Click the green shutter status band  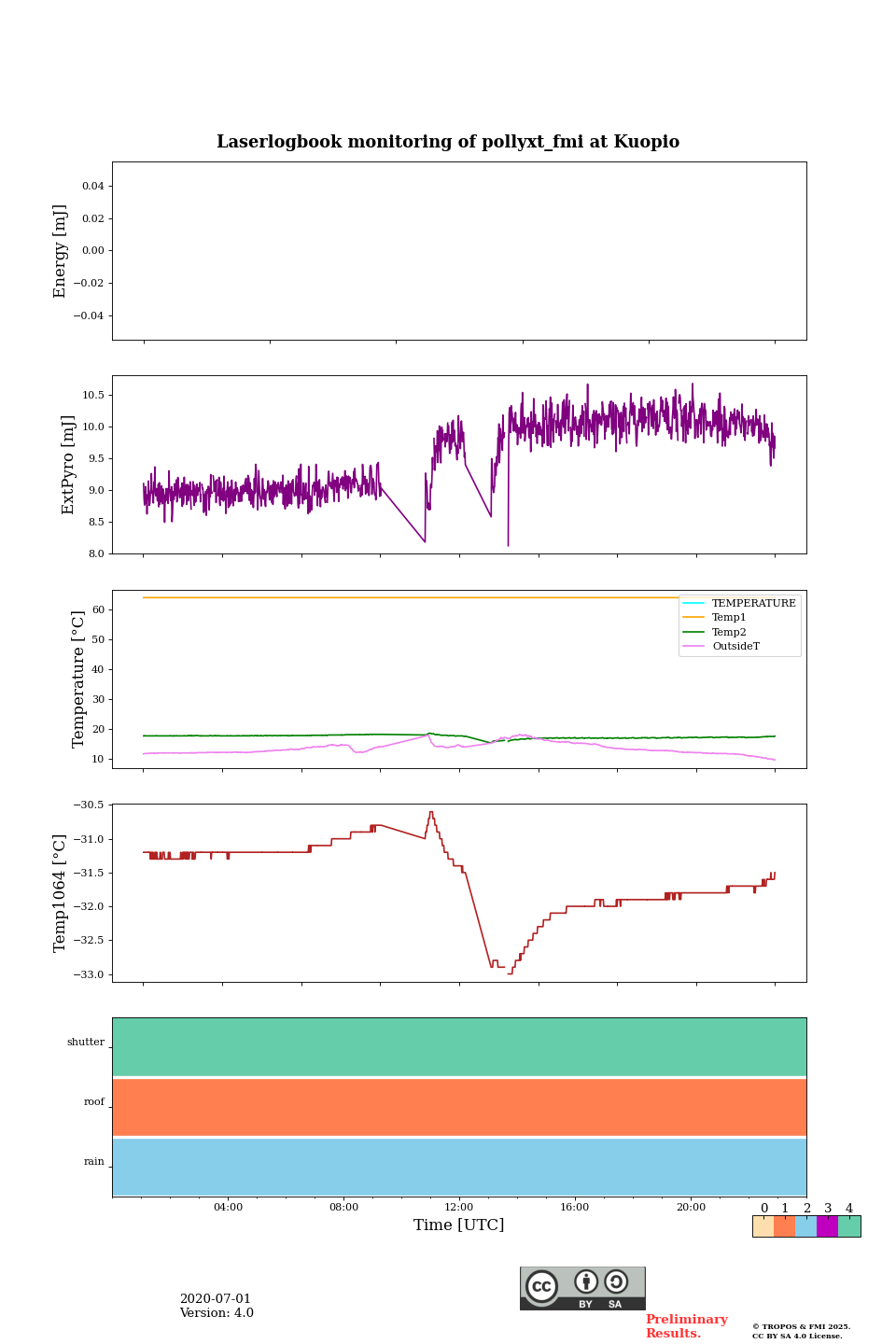point(459,1046)
